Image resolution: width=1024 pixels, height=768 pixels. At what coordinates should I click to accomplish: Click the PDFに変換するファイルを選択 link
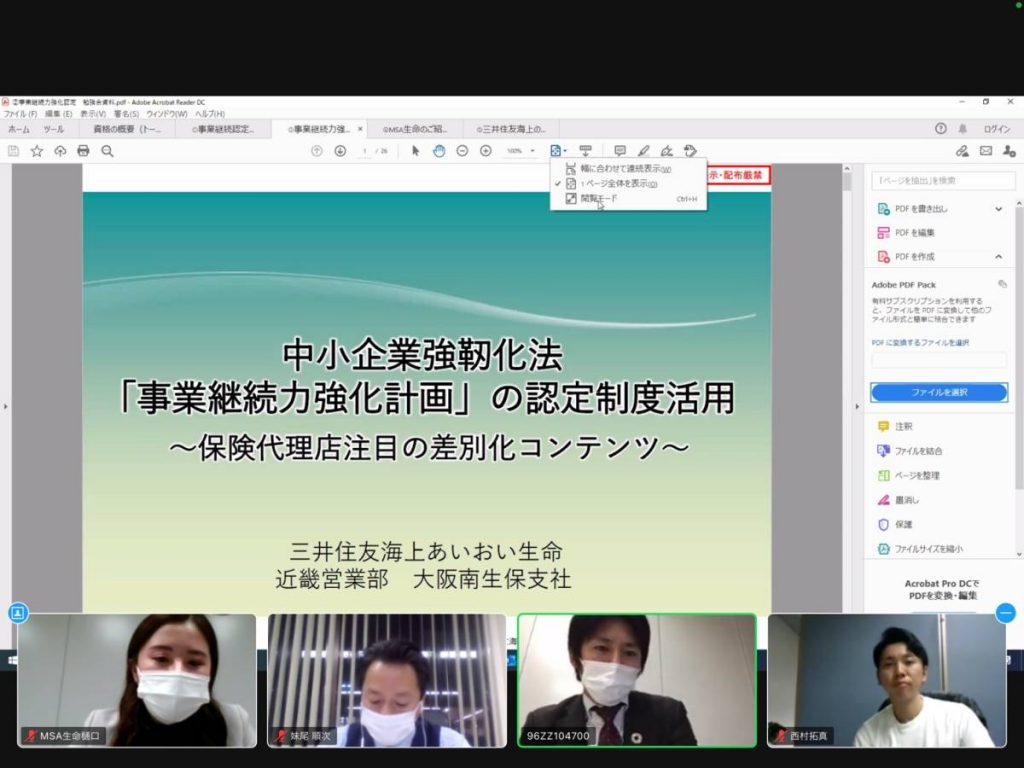click(x=920, y=343)
